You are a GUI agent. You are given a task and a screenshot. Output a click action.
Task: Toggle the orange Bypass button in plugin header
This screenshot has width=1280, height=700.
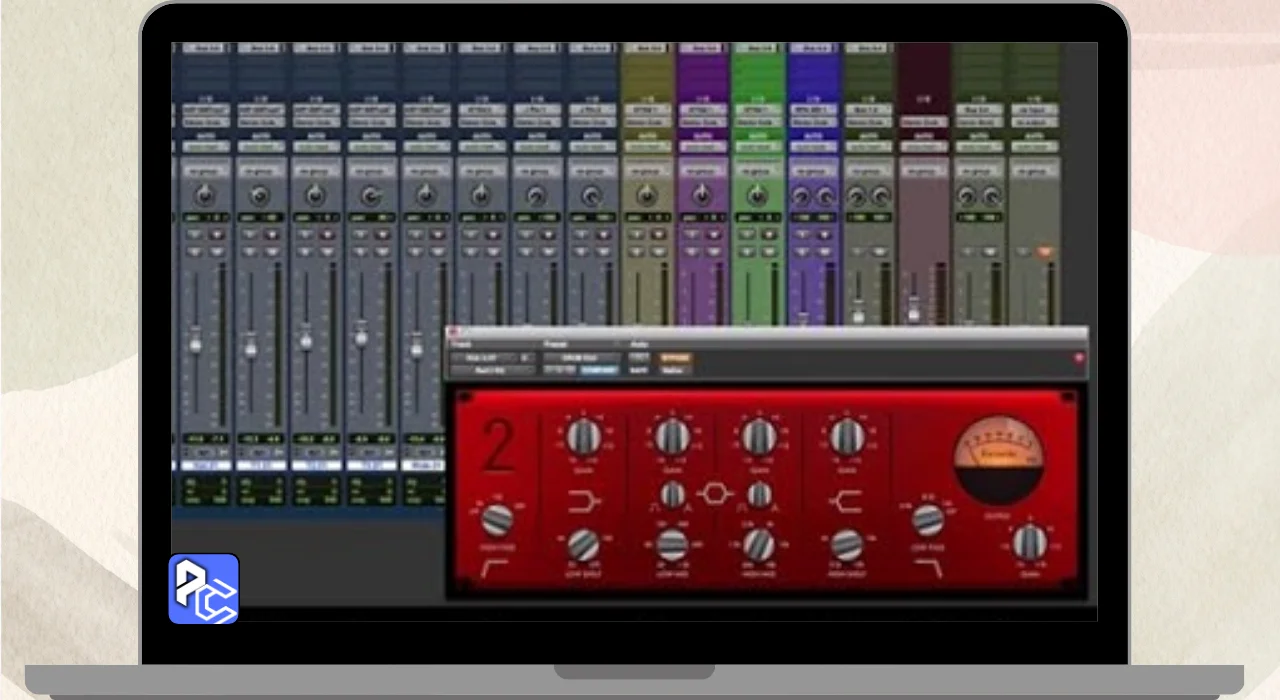tap(676, 358)
